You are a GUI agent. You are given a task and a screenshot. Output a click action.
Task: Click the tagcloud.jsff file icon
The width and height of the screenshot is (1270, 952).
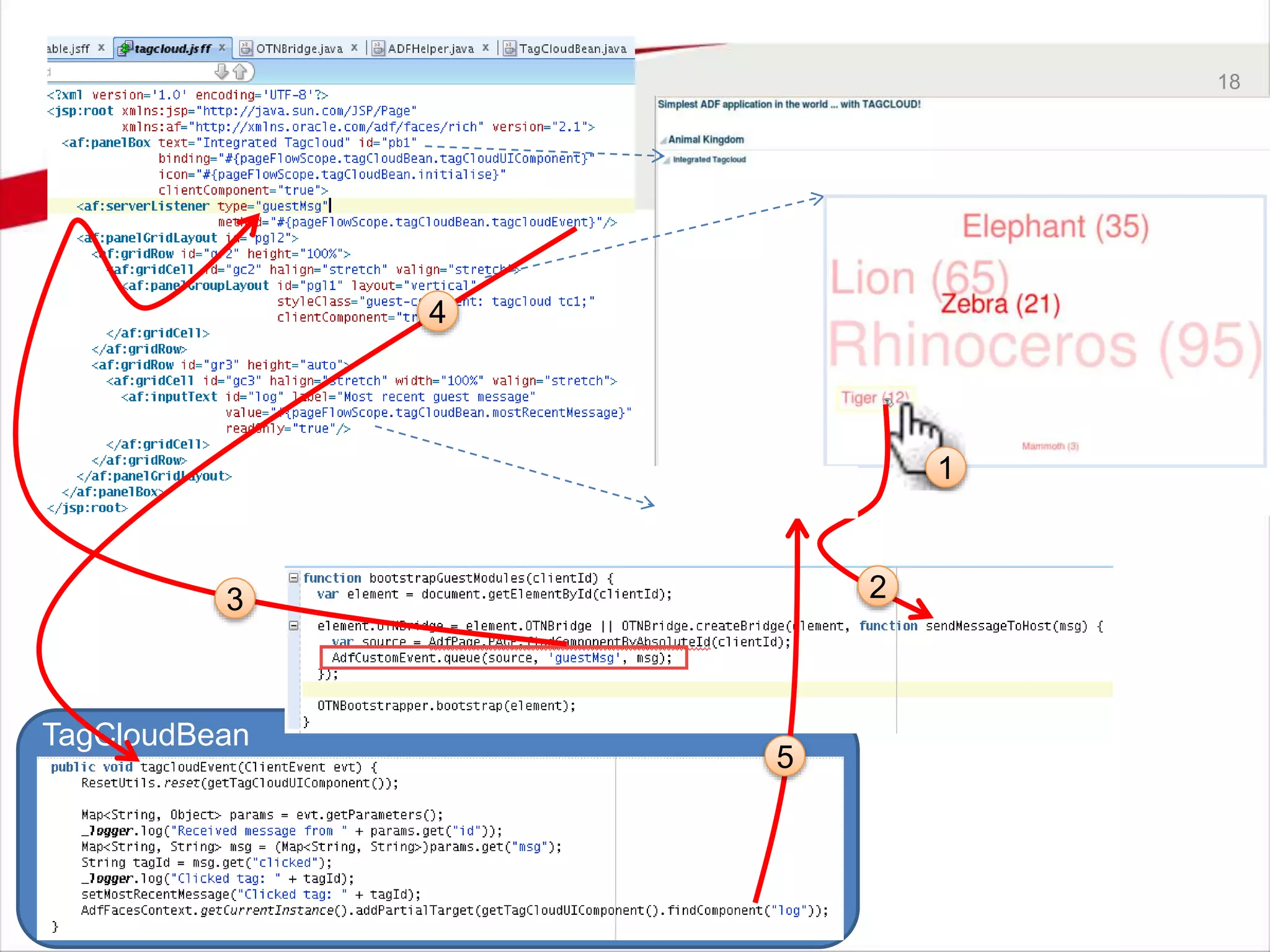click(x=125, y=48)
